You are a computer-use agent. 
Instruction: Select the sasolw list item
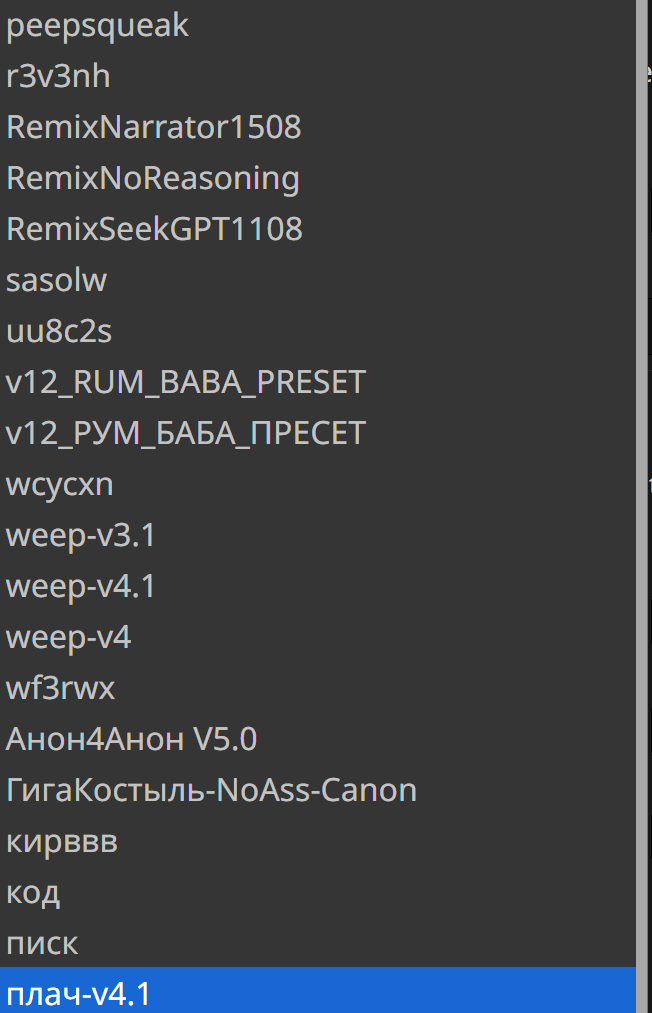pos(56,281)
